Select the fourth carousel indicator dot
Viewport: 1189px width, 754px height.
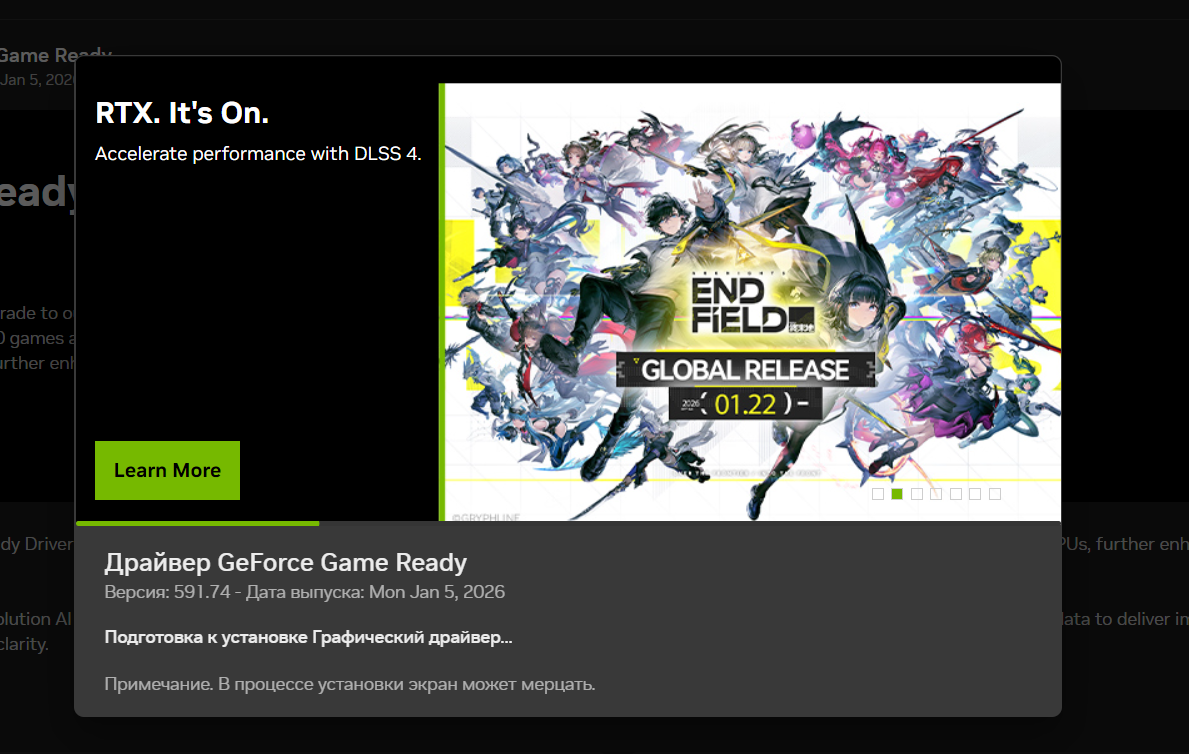click(x=936, y=494)
